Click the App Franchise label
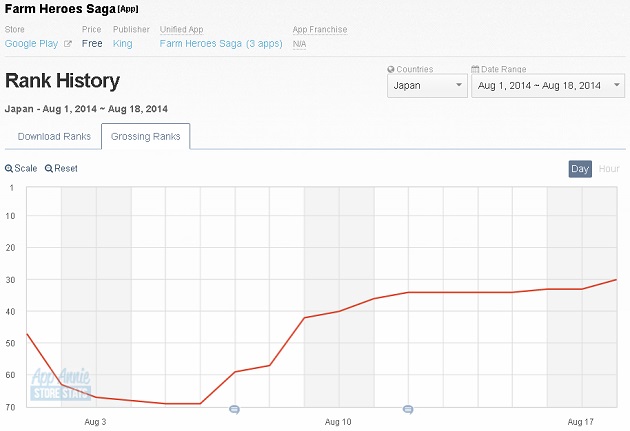This screenshot has height=431, width=630. (x=320, y=30)
